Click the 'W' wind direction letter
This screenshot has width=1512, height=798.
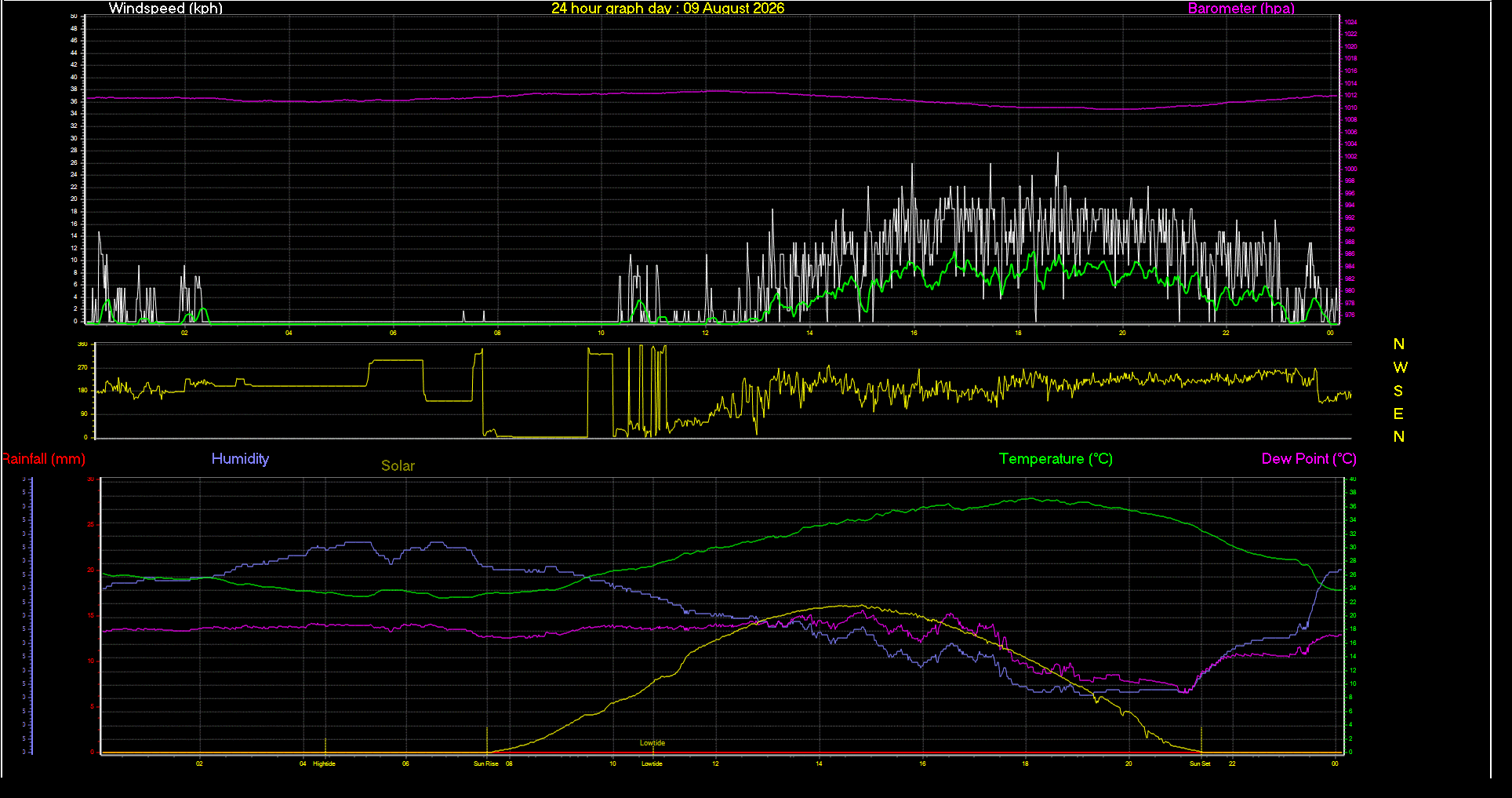click(1400, 367)
